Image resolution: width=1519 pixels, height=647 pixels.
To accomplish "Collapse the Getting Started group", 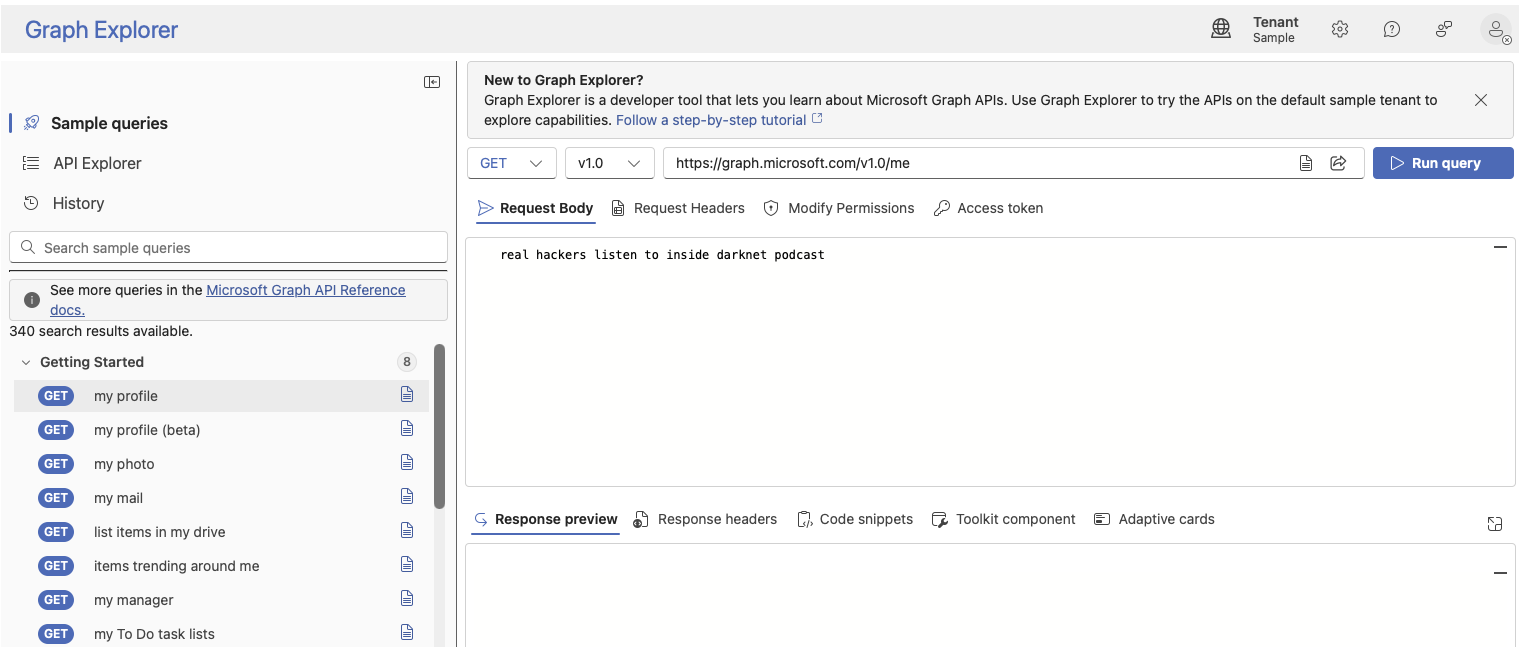I will (26, 362).
